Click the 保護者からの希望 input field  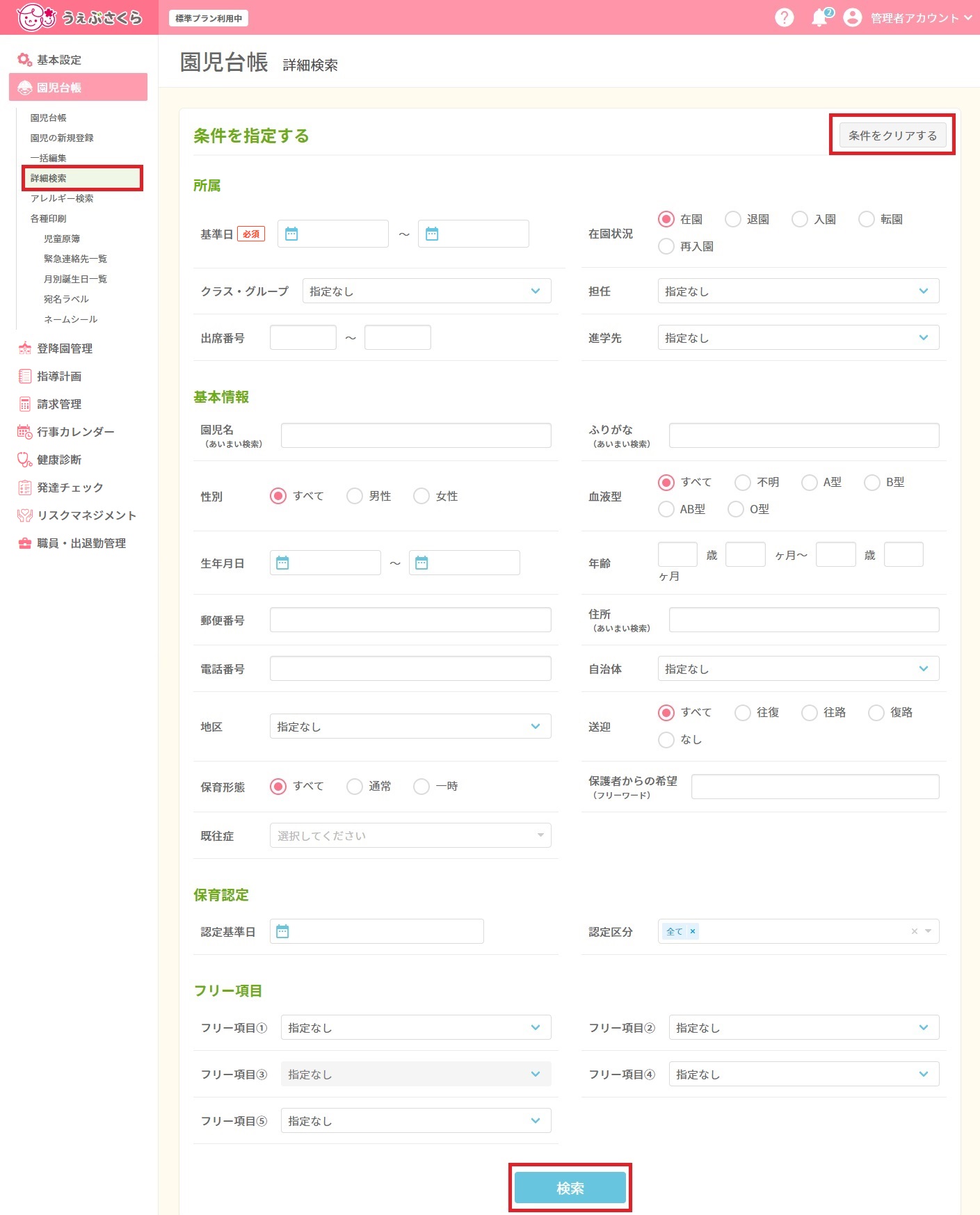point(815,787)
